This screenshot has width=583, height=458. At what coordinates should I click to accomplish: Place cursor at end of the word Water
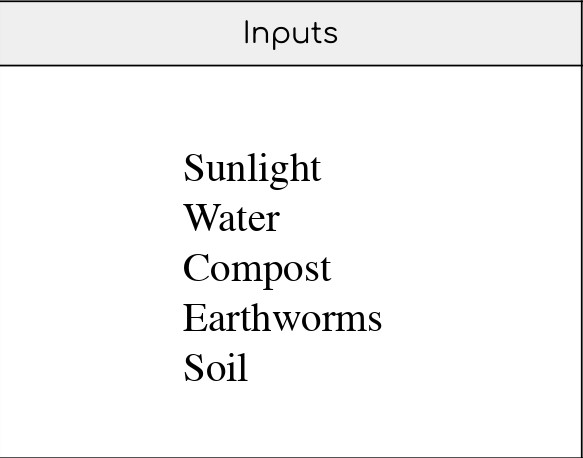point(280,219)
